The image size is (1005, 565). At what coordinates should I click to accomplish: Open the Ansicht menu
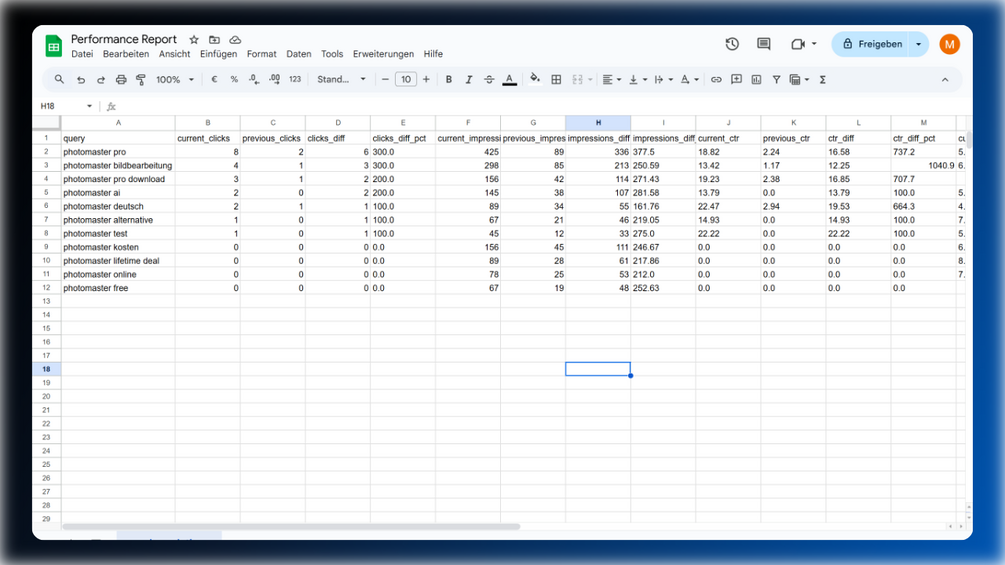(174, 54)
